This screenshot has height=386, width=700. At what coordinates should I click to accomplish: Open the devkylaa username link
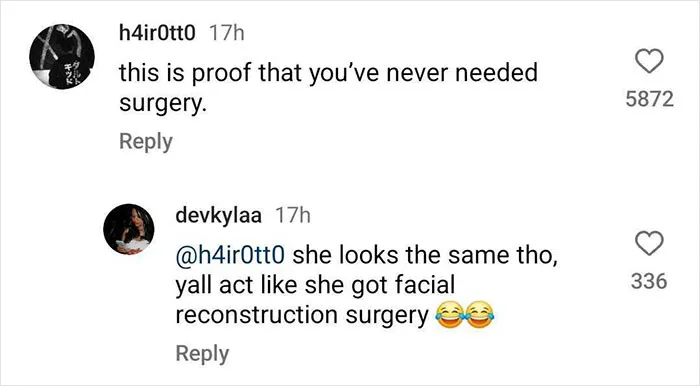(219, 216)
